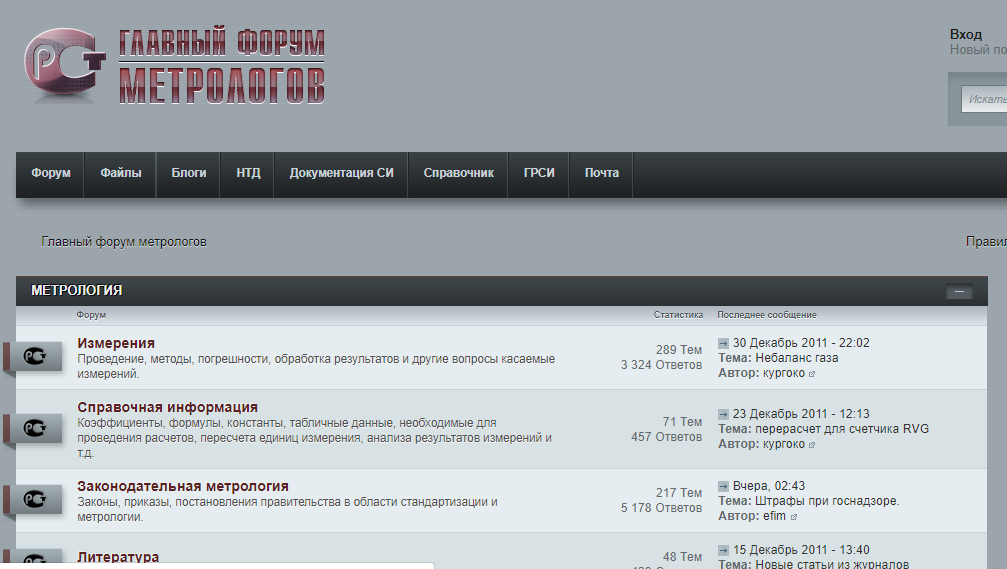
Task: Click the status icon beside Справочная информация
Action: (x=36, y=428)
